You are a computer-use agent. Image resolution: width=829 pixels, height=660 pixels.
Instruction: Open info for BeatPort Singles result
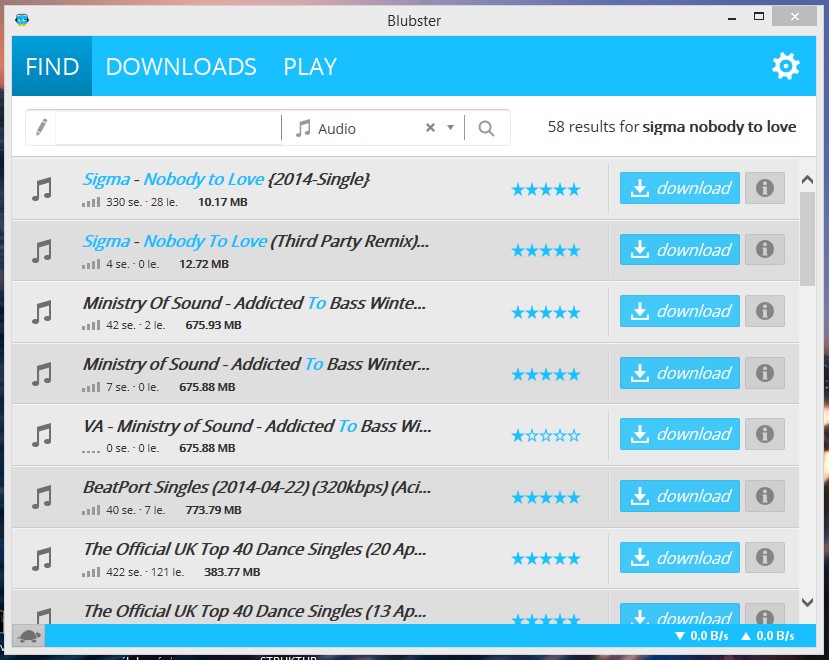[764, 496]
